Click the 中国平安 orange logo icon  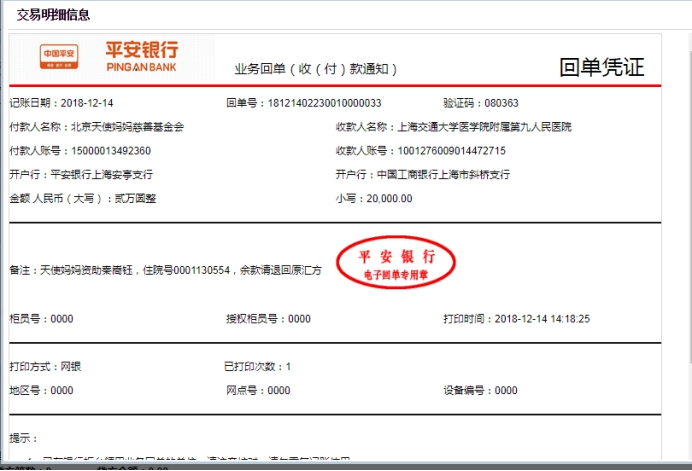[59, 57]
